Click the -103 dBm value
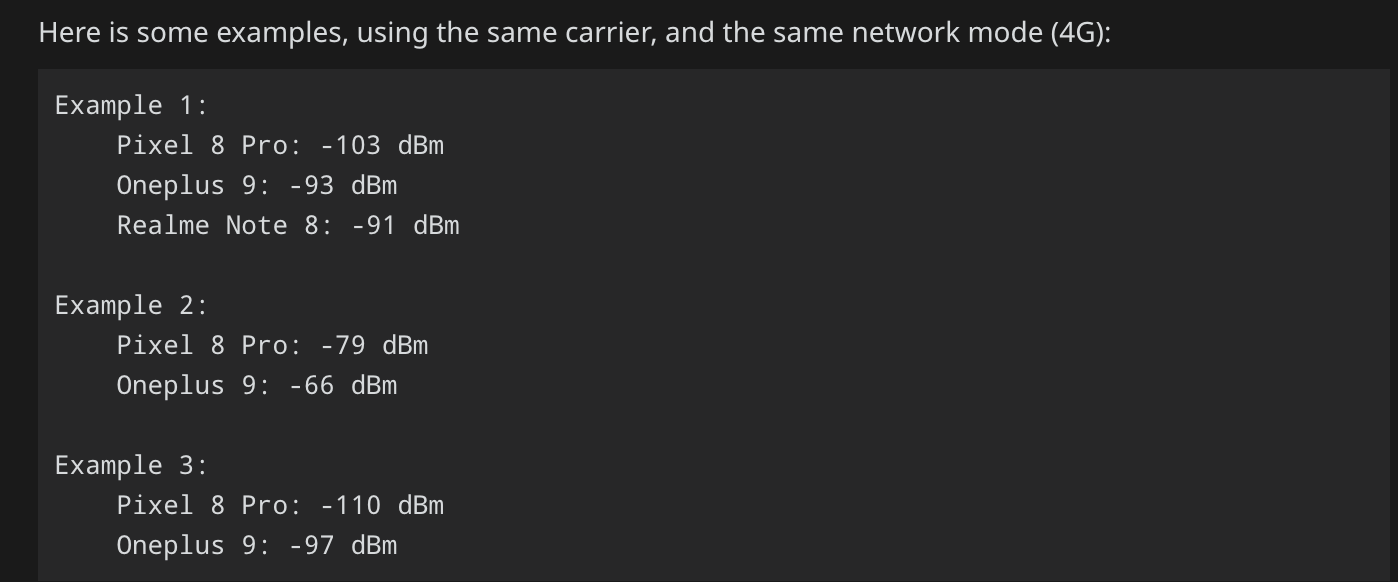 382,145
